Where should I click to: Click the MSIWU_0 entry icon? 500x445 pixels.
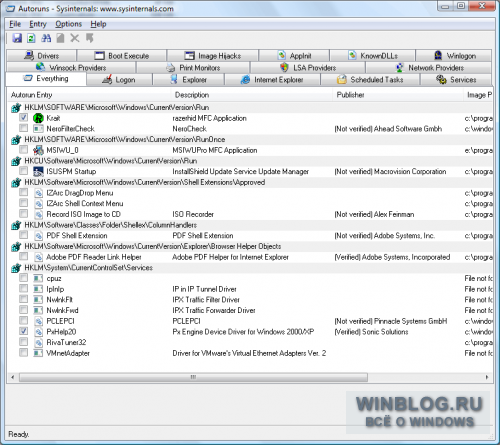(38, 150)
